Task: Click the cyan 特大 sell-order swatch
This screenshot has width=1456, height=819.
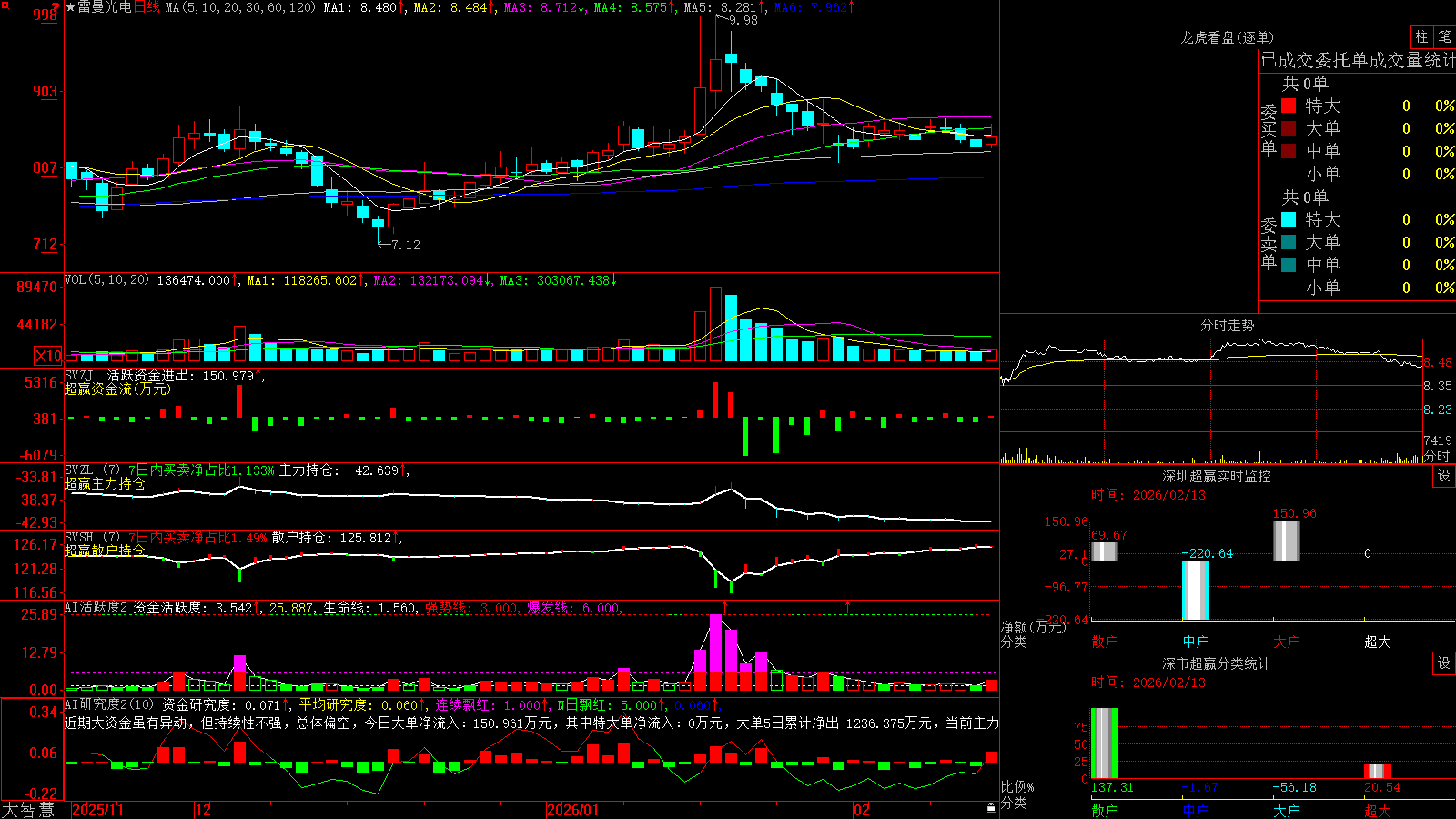Action: click(1289, 219)
